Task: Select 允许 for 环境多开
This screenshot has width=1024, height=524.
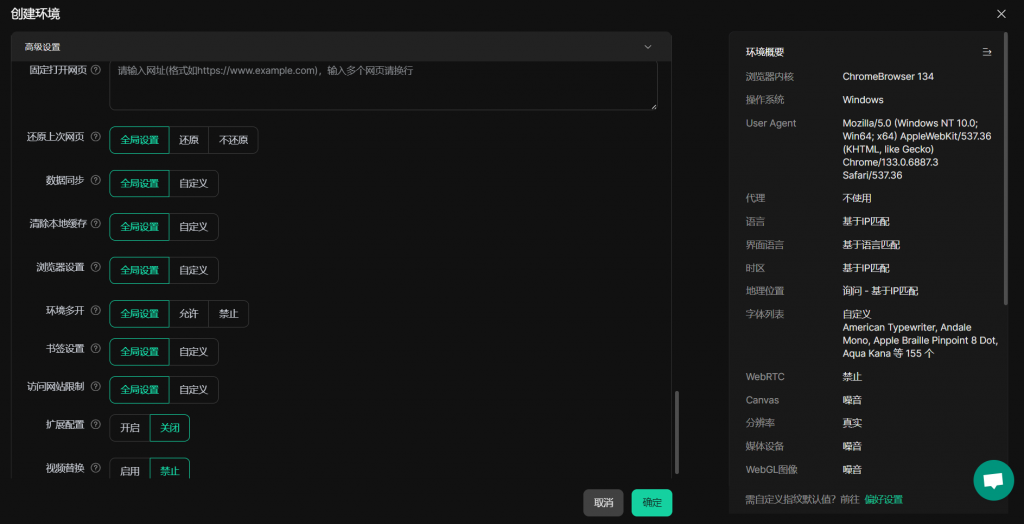Action: pos(189,314)
